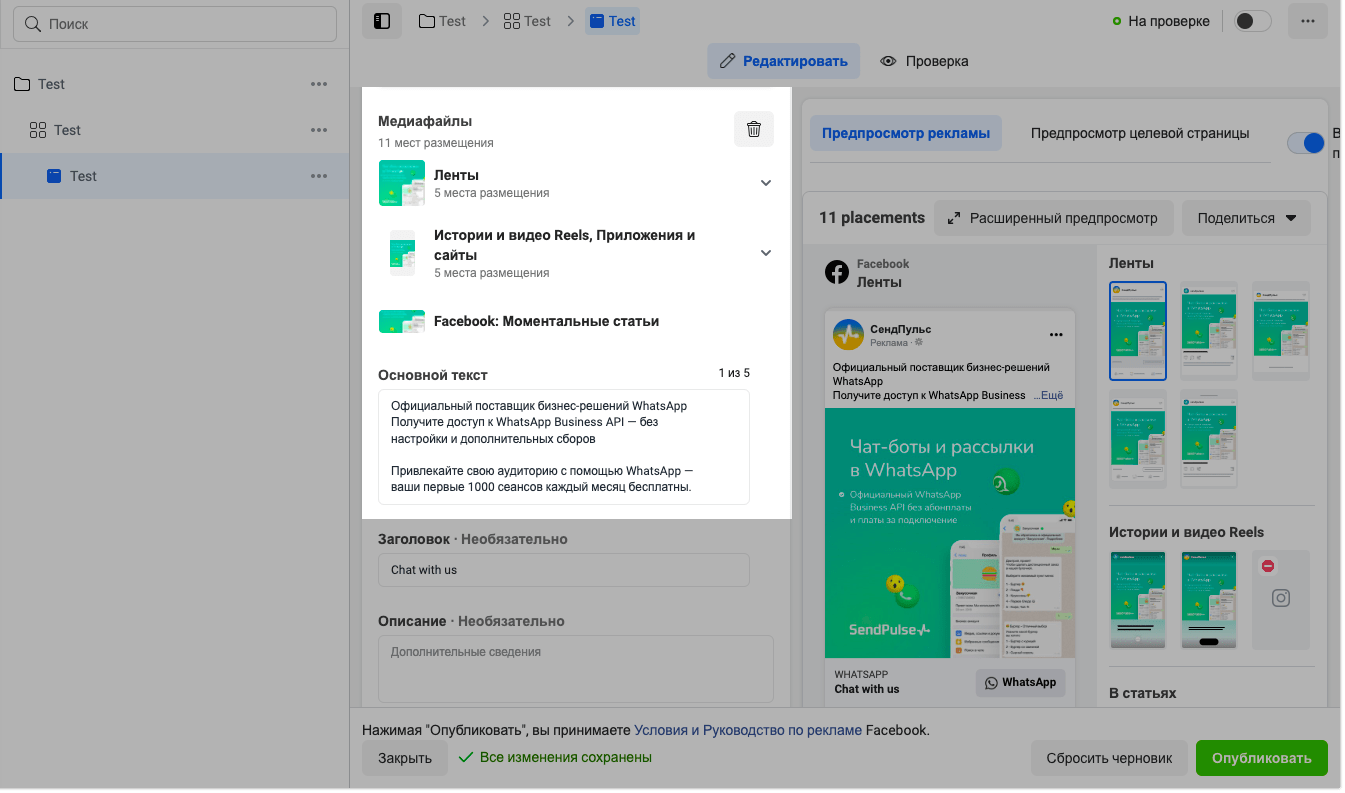This screenshot has width=1345, height=793.
Task: Click the trash icon in Медиафайлы section
Action: [x=754, y=129]
